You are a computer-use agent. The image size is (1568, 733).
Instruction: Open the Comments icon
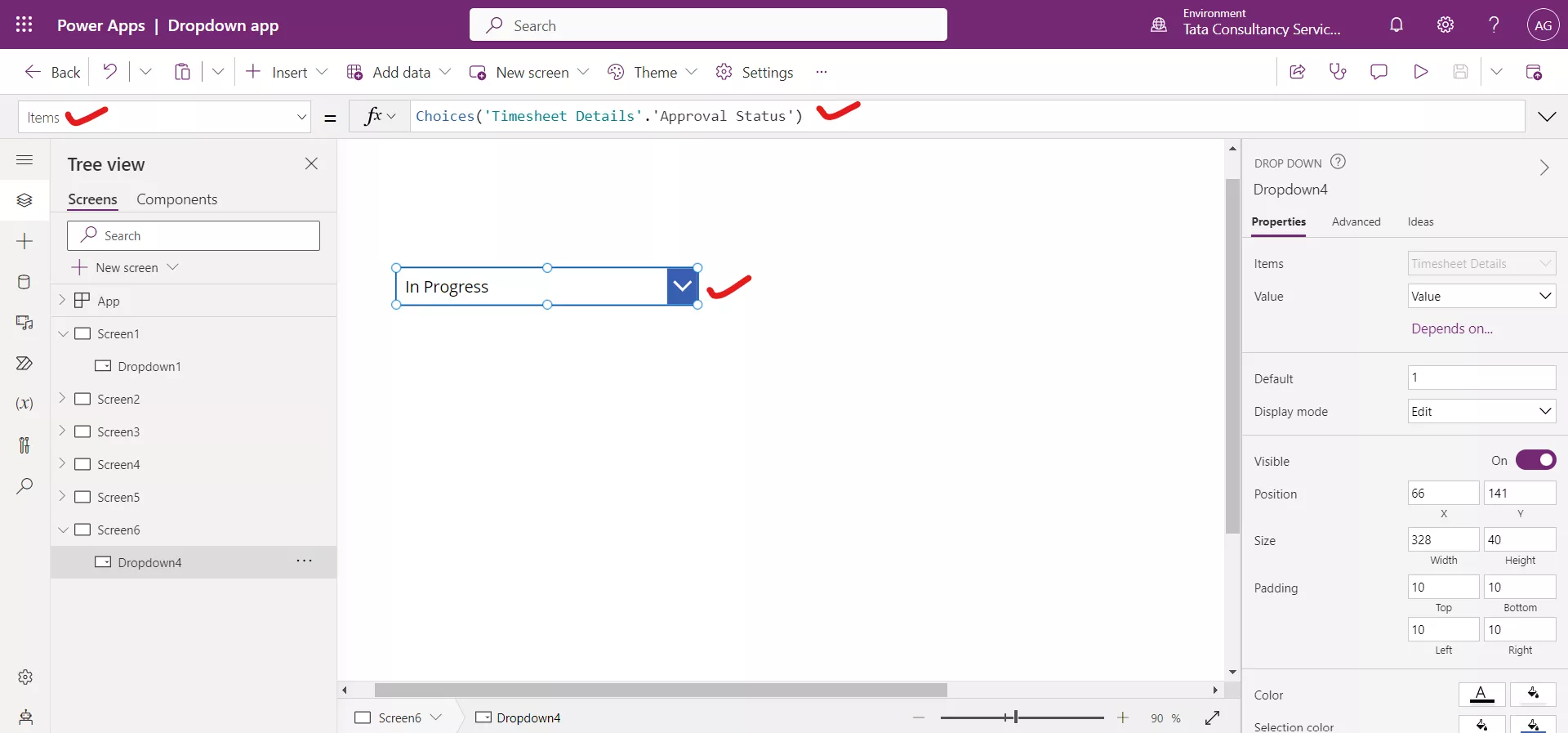click(x=1379, y=72)
